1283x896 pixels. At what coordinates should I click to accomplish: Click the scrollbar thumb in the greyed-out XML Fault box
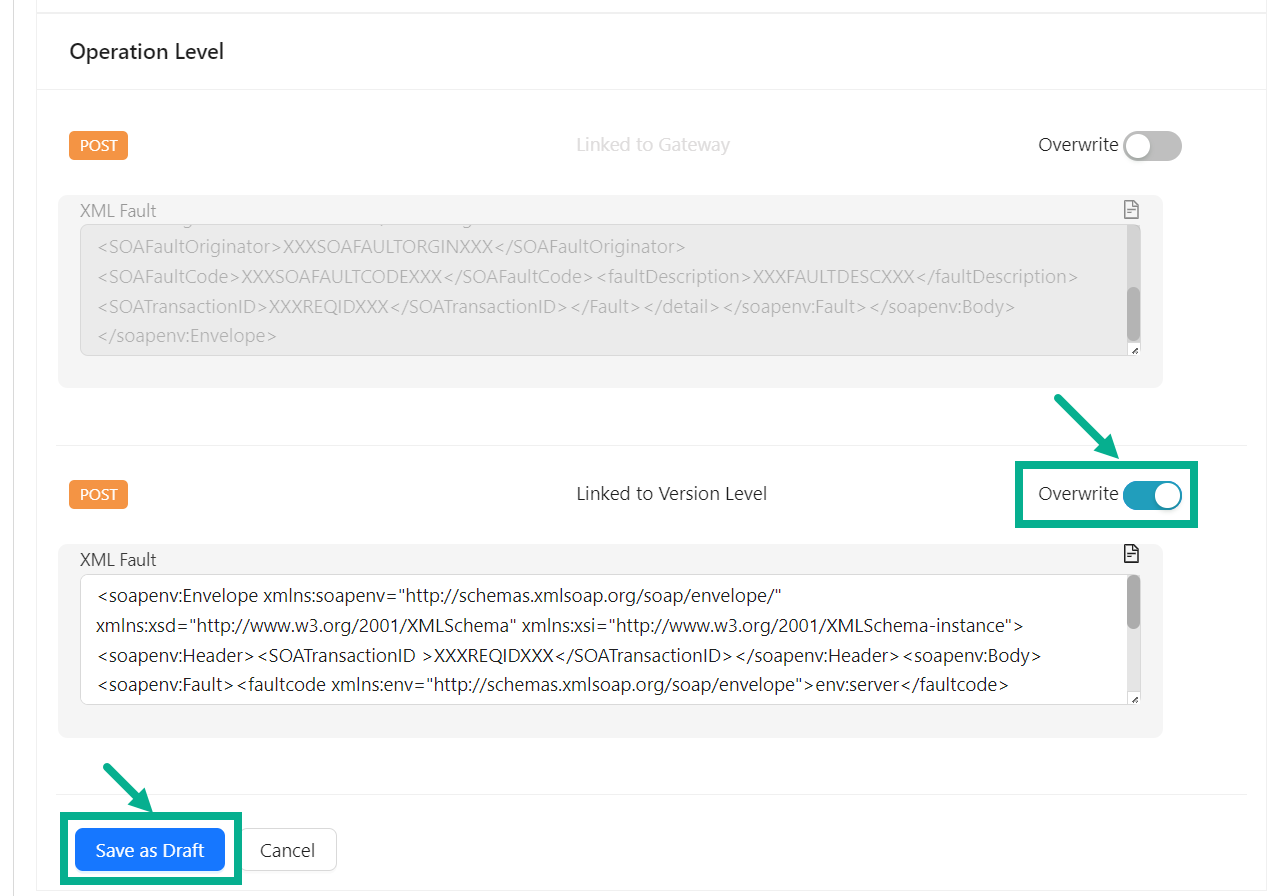[x=1133, y=313]
